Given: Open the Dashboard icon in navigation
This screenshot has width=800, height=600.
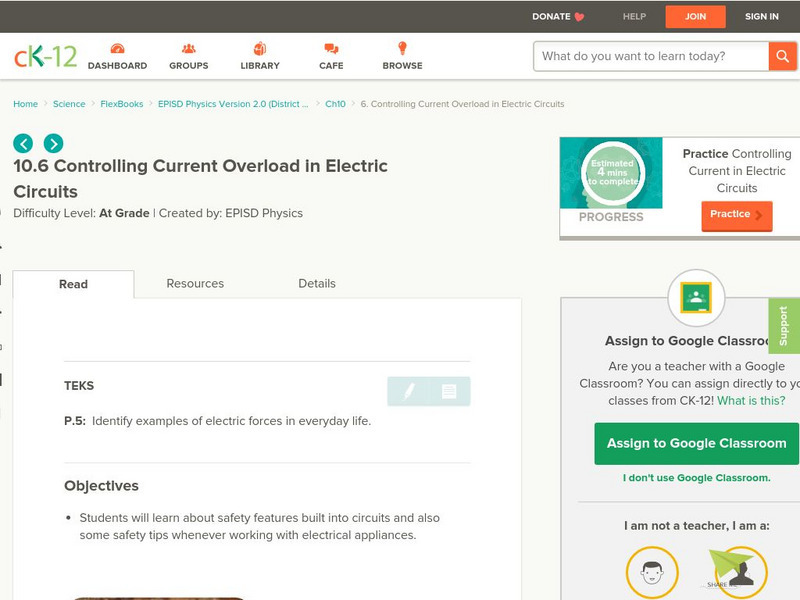Looking at the screenshot, I should point(117,50).
